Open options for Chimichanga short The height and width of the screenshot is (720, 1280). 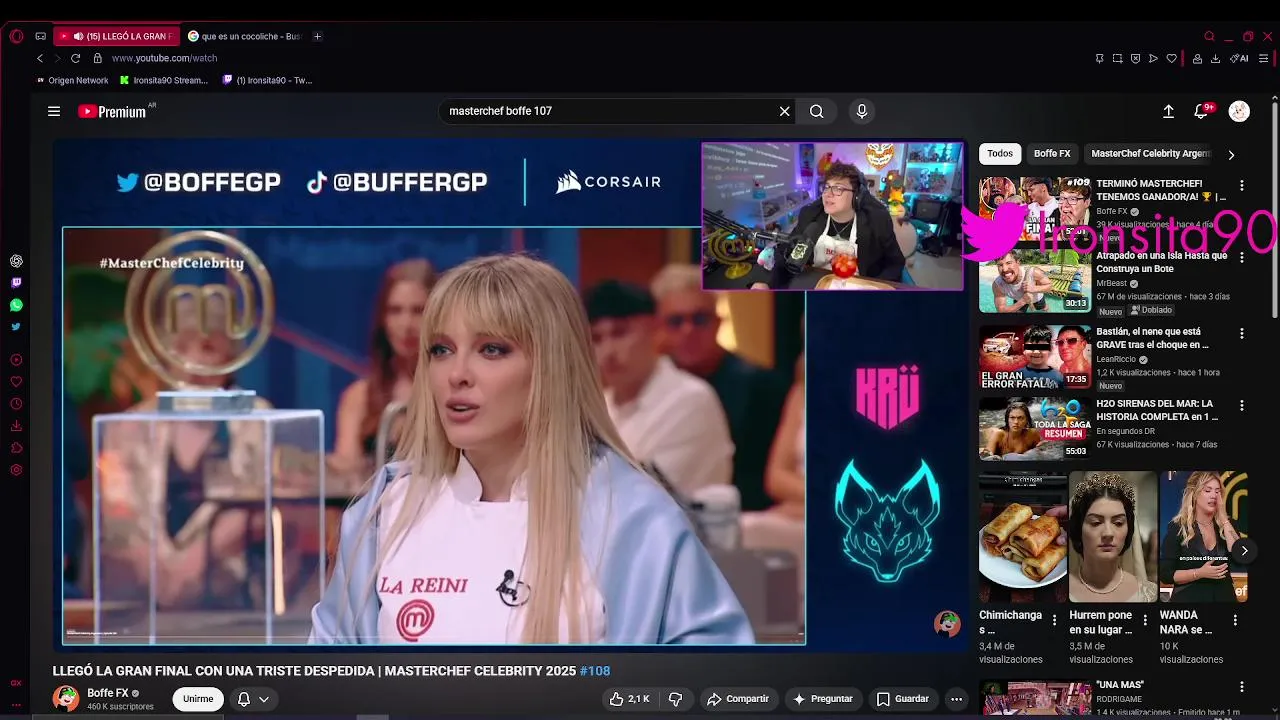point(1054,621)
